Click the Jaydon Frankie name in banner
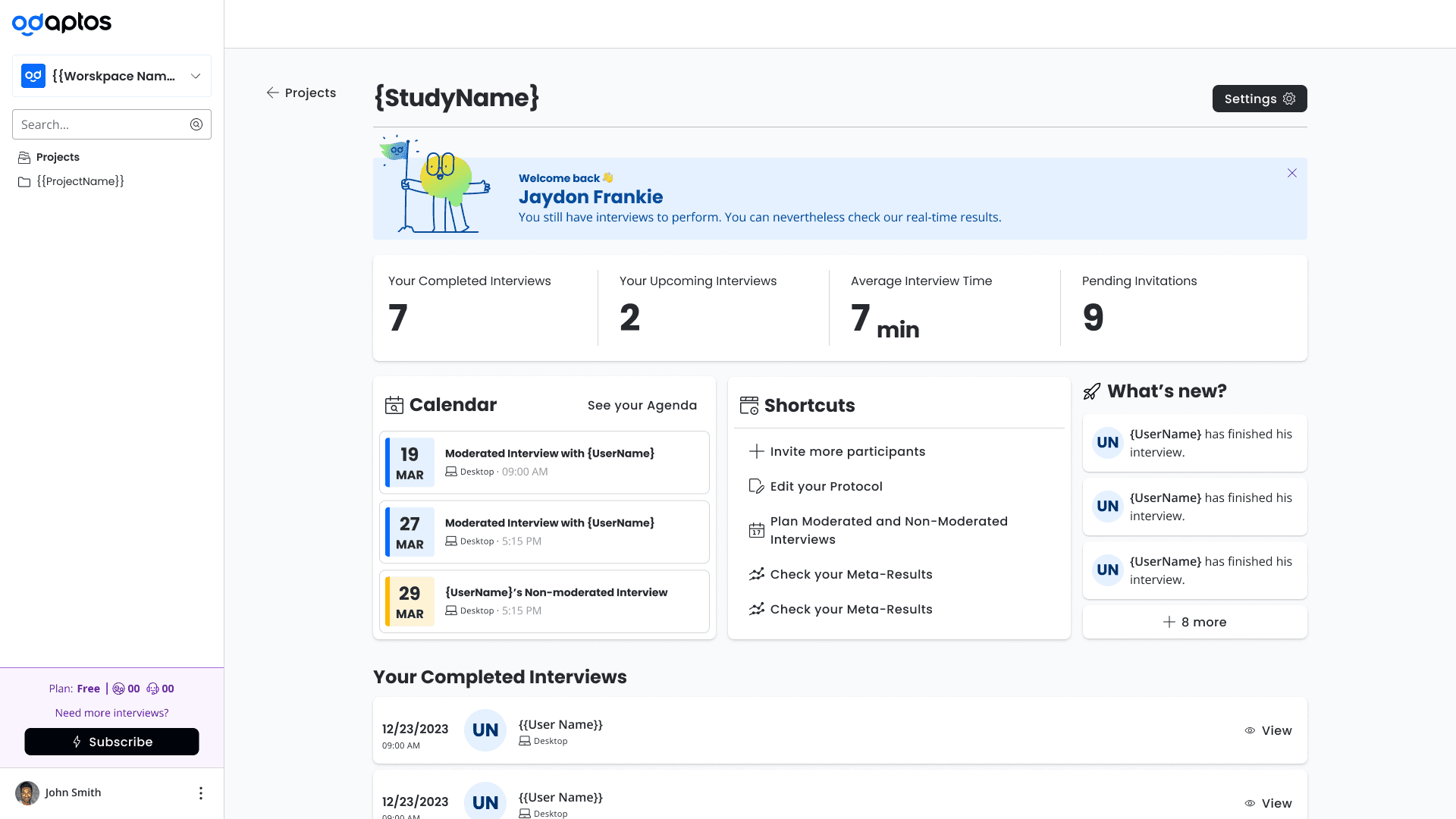The image size is (1456, 819). pos(591,197)
